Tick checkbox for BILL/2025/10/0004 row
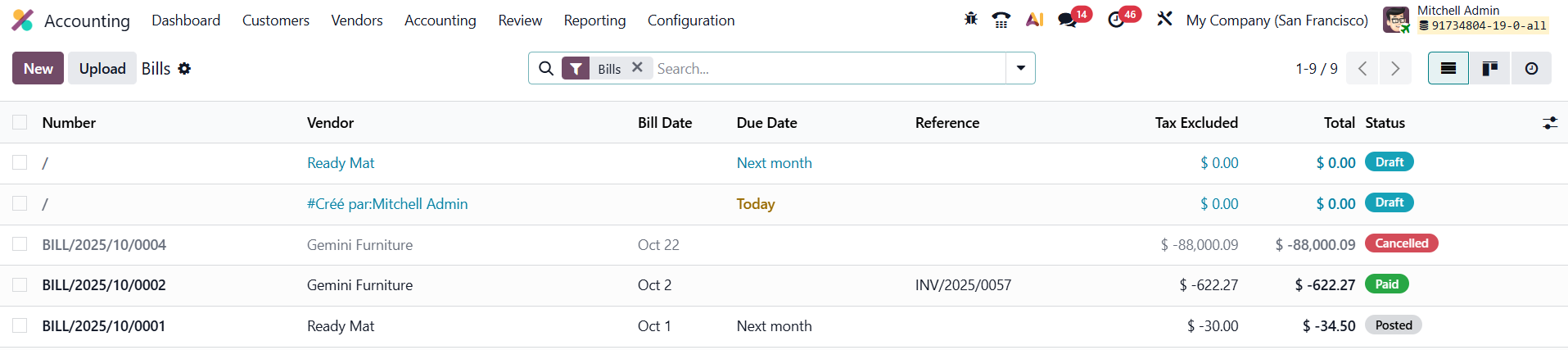 coord(20,244)
